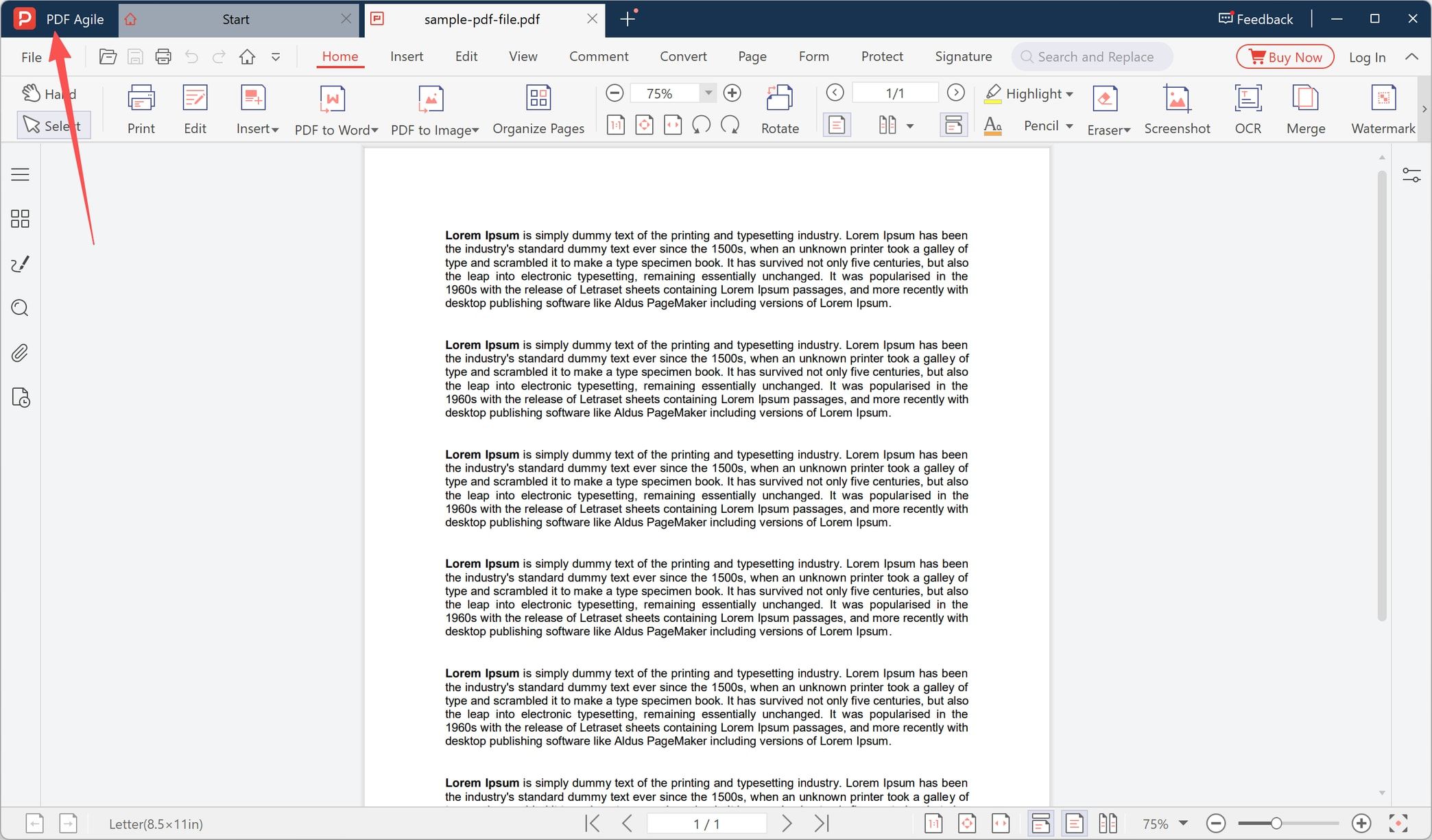Open the signature pen panel in sidebar
Image resolution: width=1432 pixels, height=840 pixels.
coord(20,264)
